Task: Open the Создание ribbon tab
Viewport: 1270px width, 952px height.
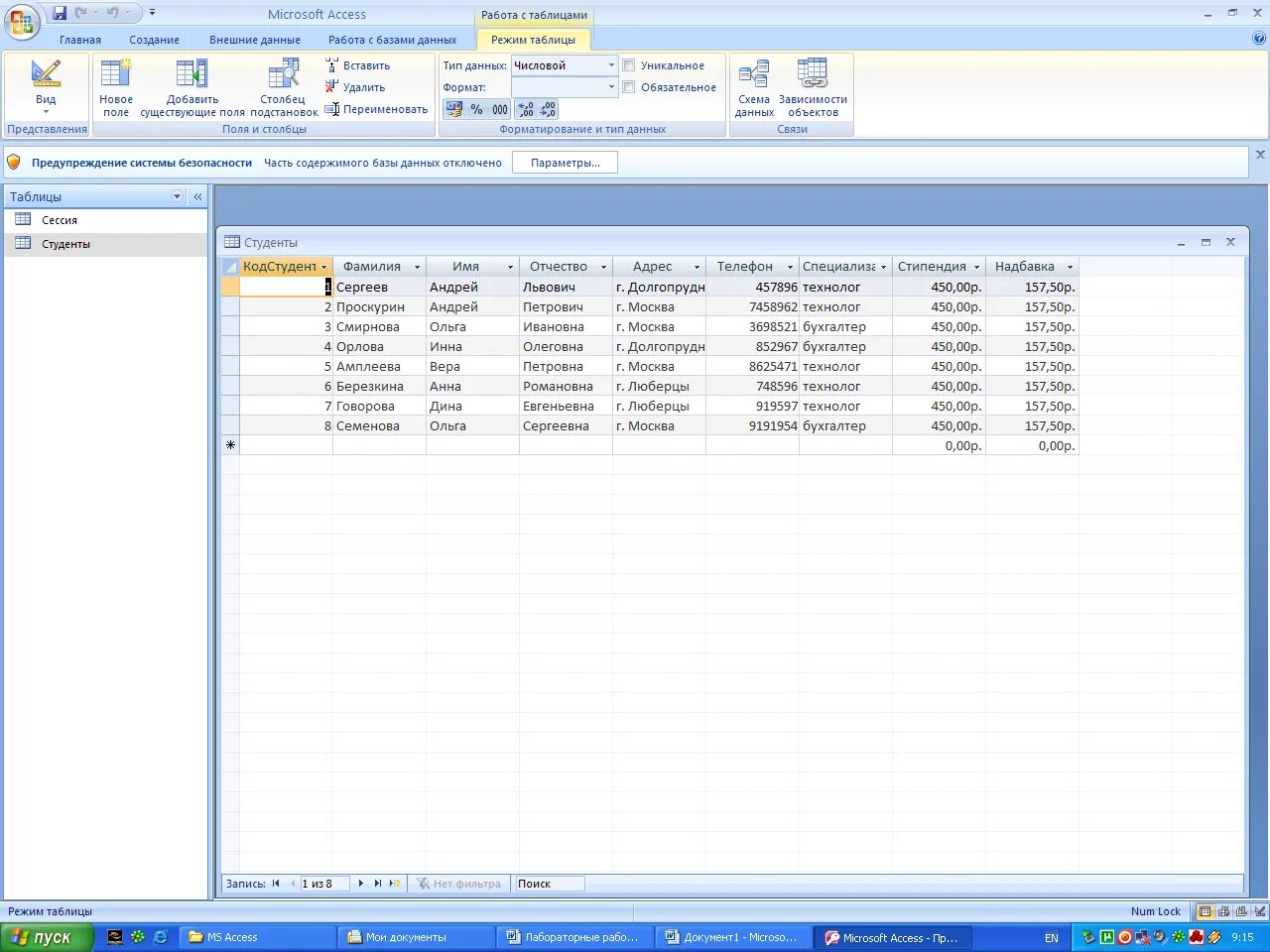Action: (155, 40)
